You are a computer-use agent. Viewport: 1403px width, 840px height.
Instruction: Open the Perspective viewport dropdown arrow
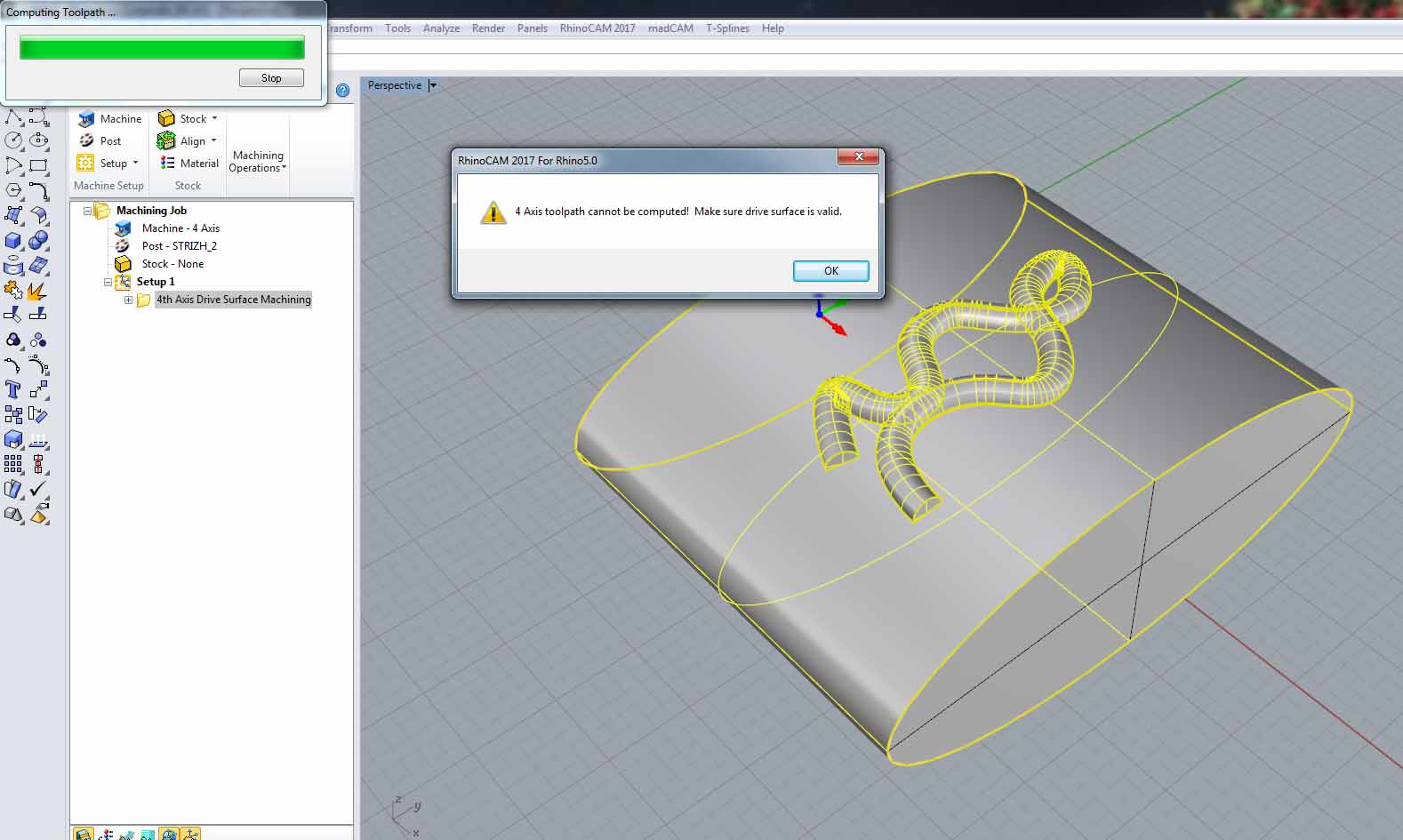tap(433, 85)
